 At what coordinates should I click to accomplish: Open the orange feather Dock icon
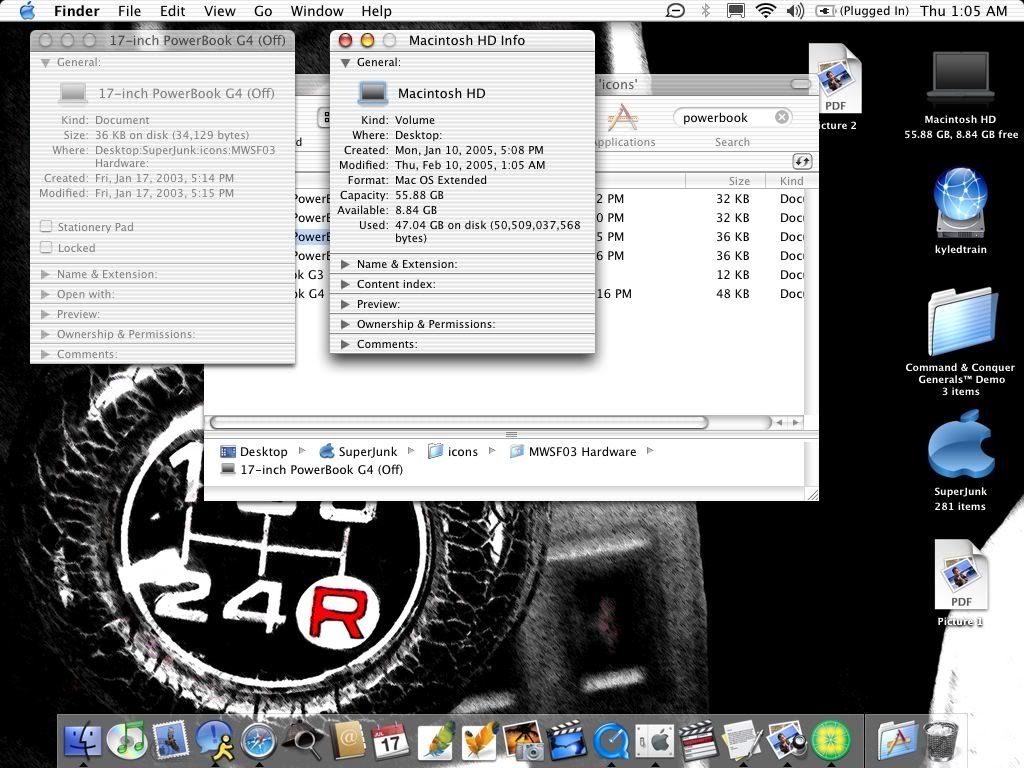479,741
